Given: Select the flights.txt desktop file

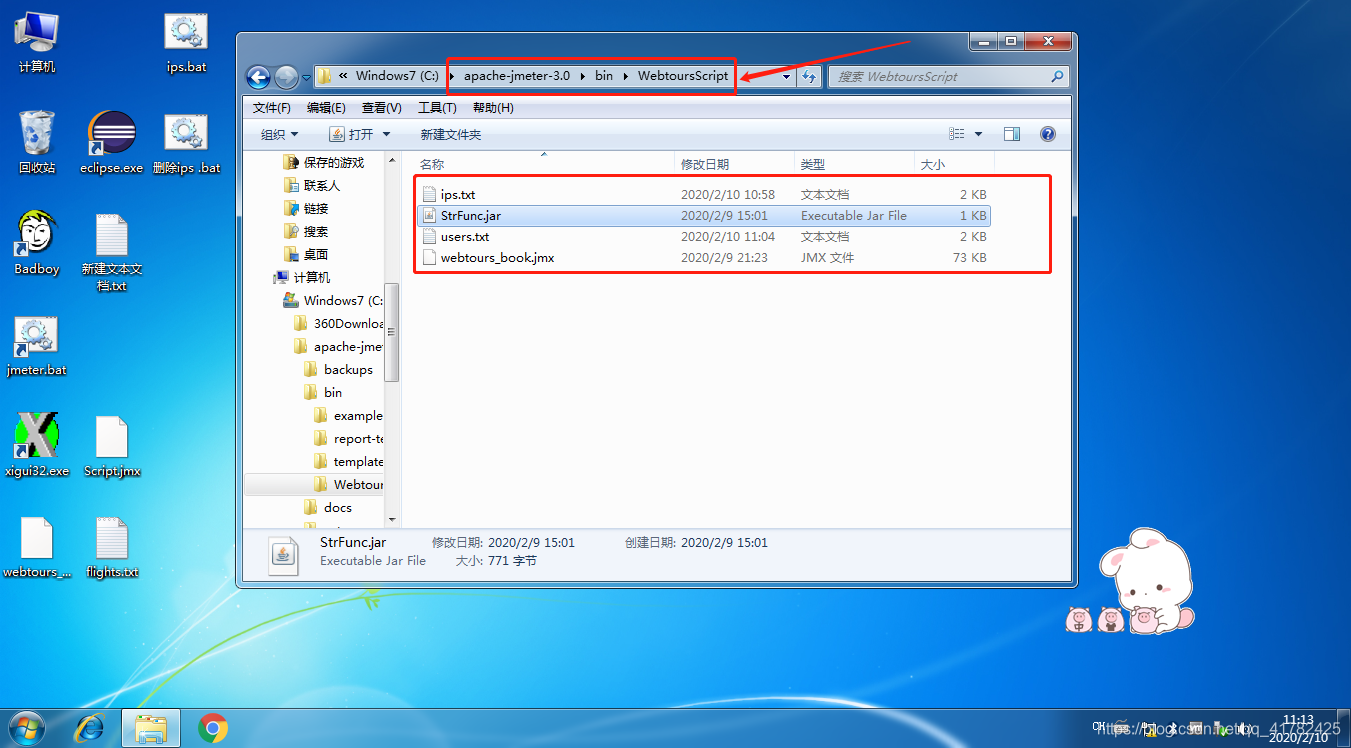Looking at the screenshot, I should (112, 547).
